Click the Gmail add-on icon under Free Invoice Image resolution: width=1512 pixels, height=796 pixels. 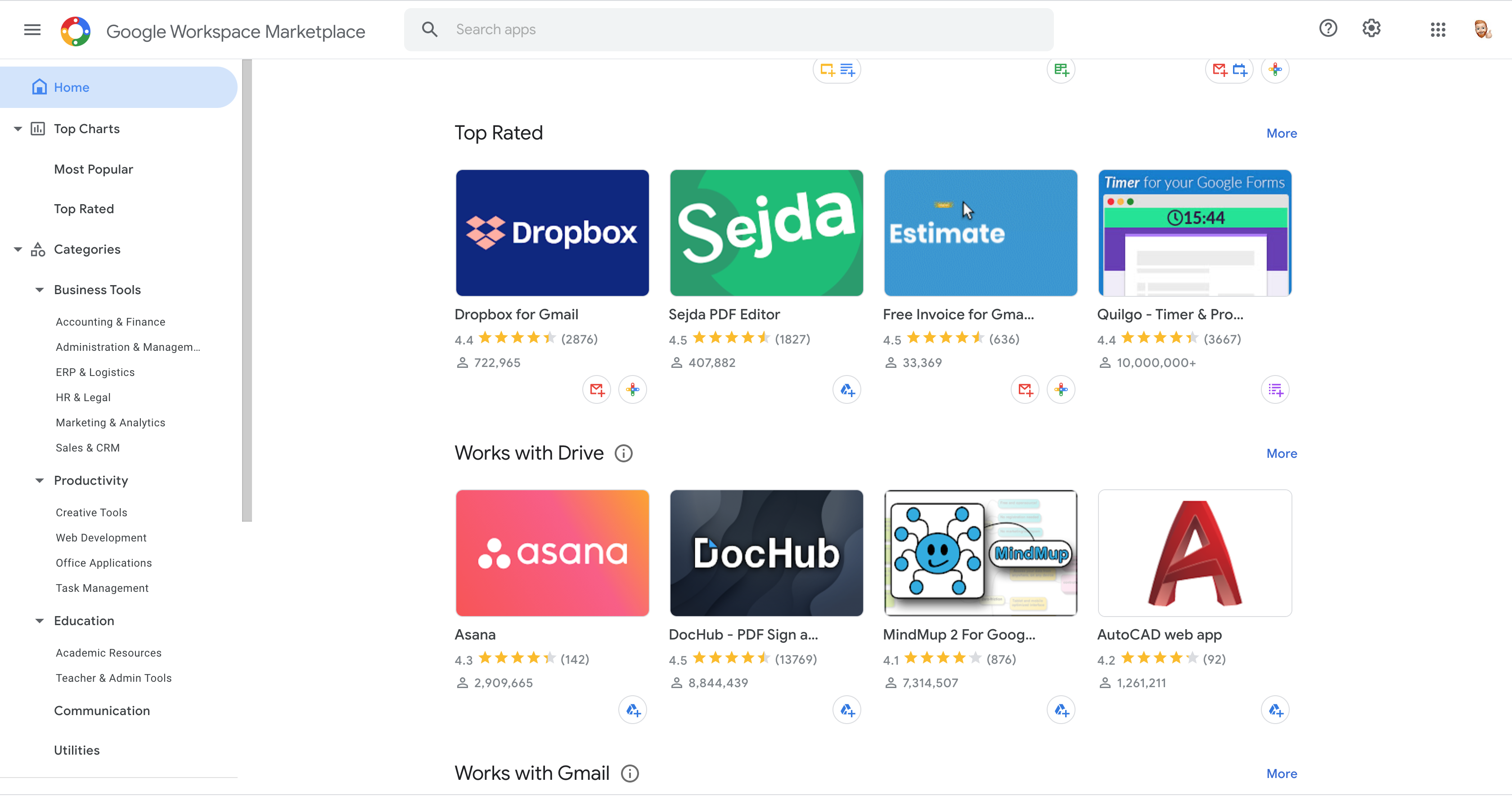click(x=1026, y=389)
